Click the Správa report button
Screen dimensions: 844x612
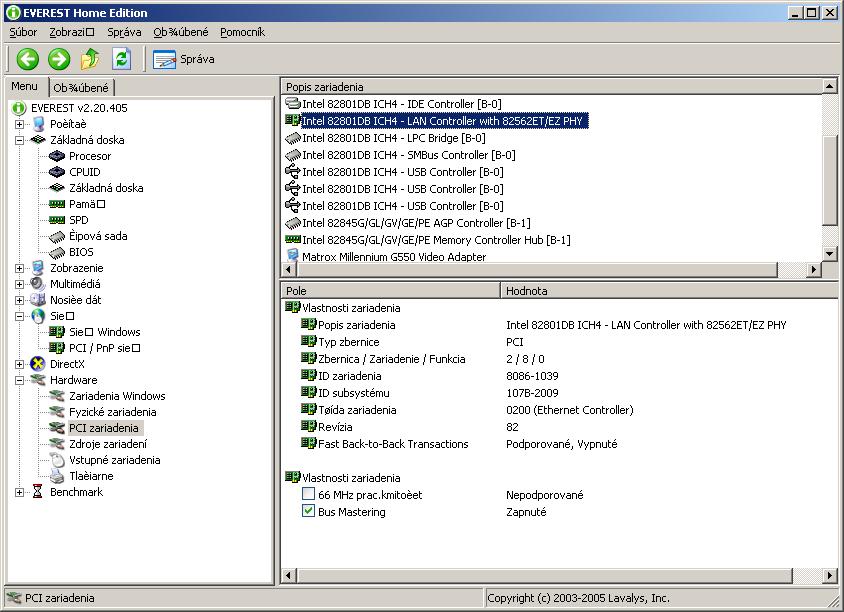tap(183, 59)
